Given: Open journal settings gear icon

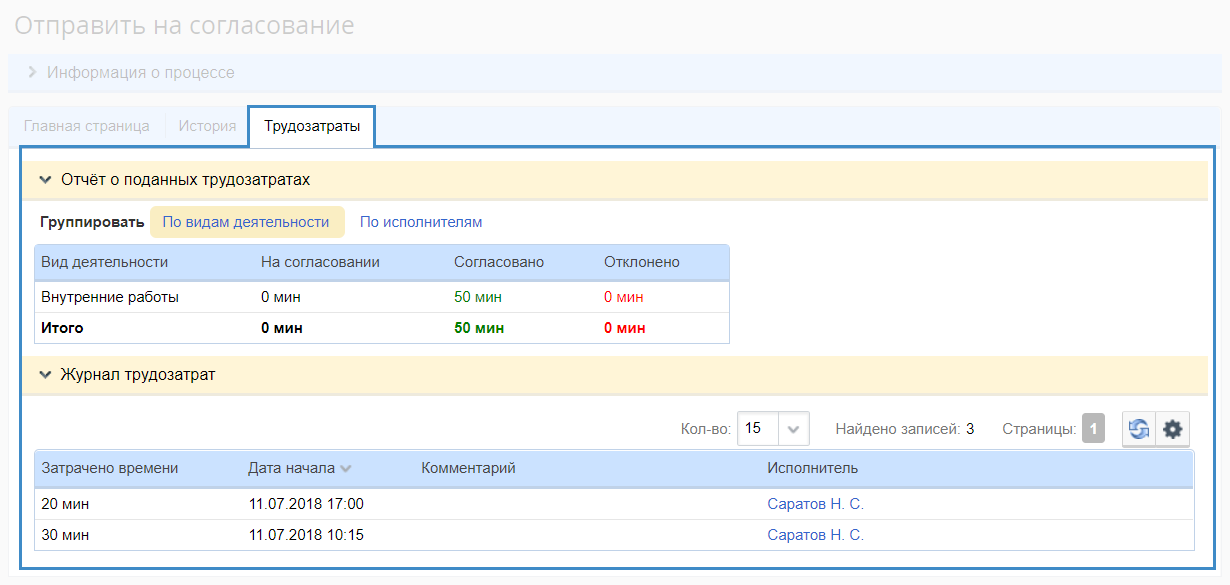Looking at the screenshot, I should [x=1173, y=429].
